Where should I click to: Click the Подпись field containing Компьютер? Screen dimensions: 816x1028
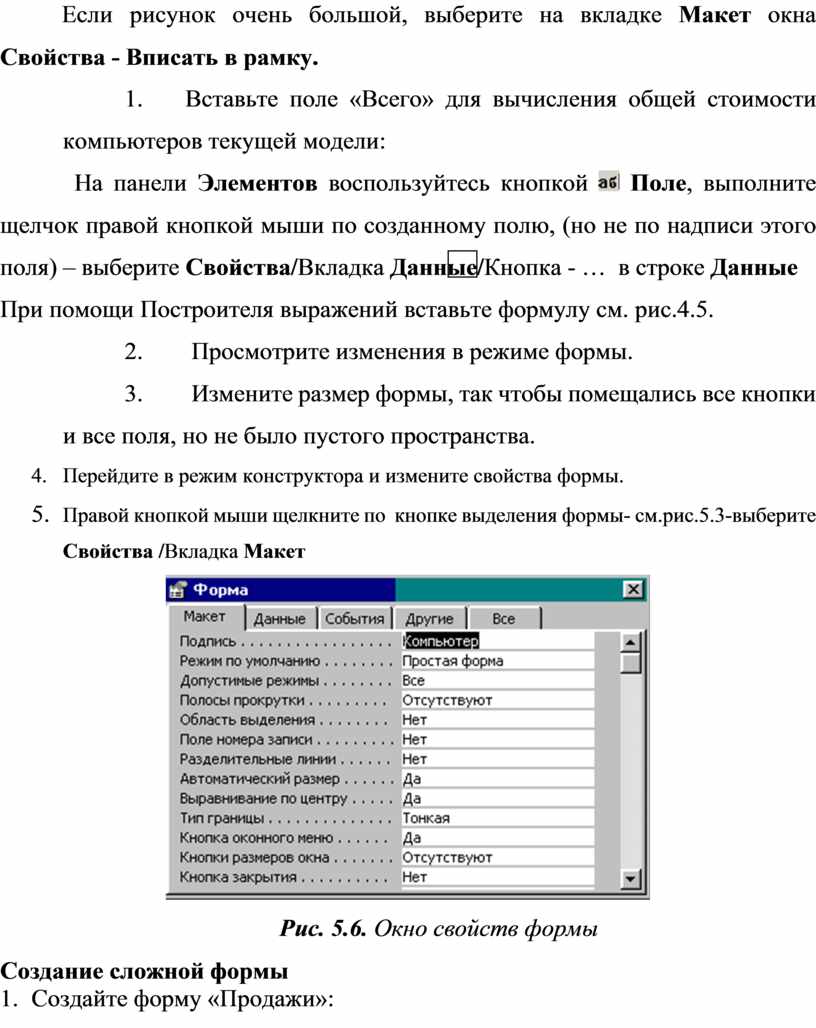[495, 641]
